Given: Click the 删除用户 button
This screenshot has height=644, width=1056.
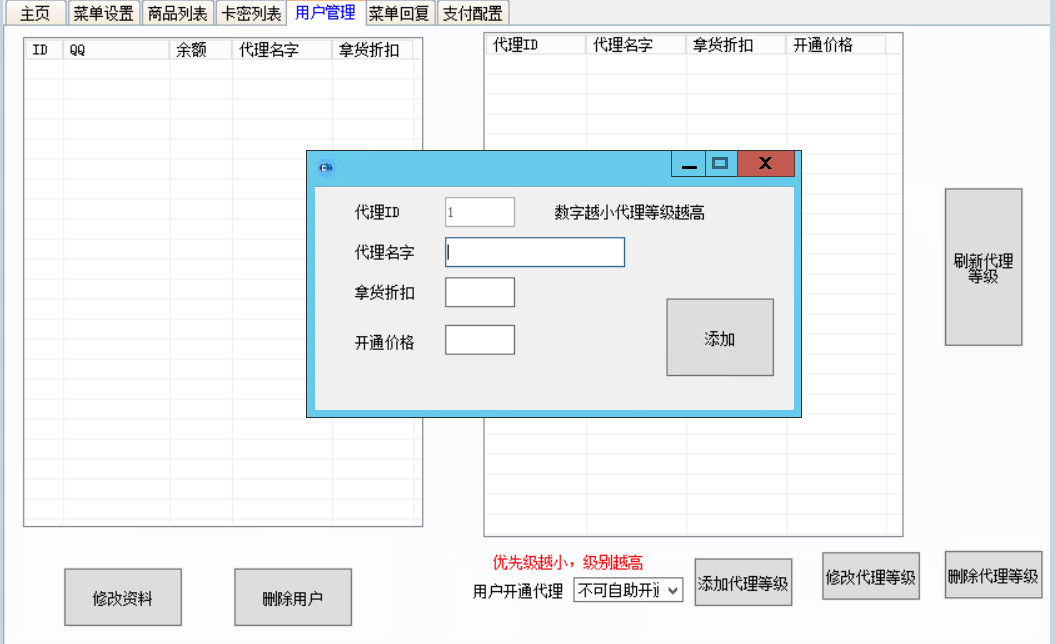Looking at the screenshot, I should coord(293,598).
